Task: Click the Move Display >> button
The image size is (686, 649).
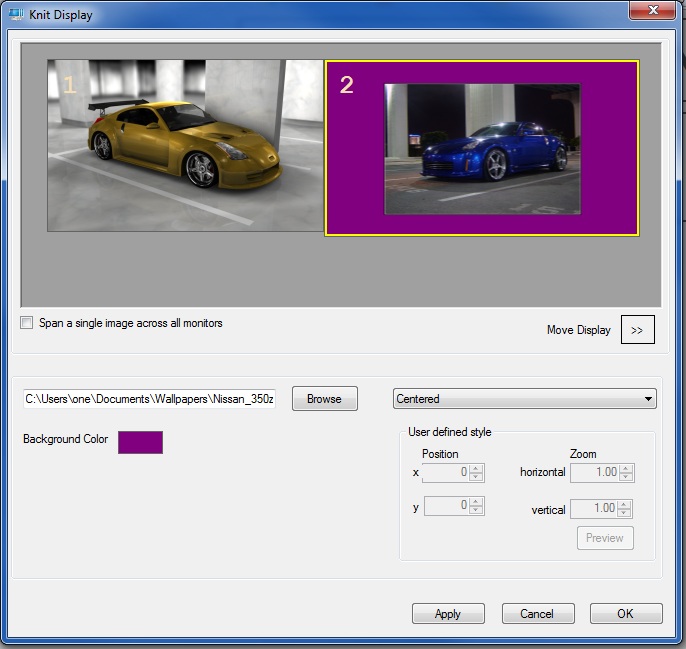Action: click(637, 330)
